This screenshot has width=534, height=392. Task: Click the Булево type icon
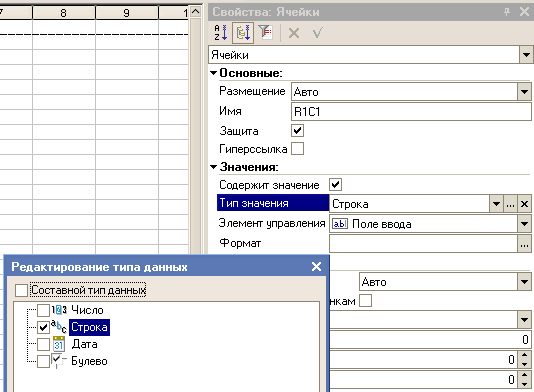coord(58,361)
